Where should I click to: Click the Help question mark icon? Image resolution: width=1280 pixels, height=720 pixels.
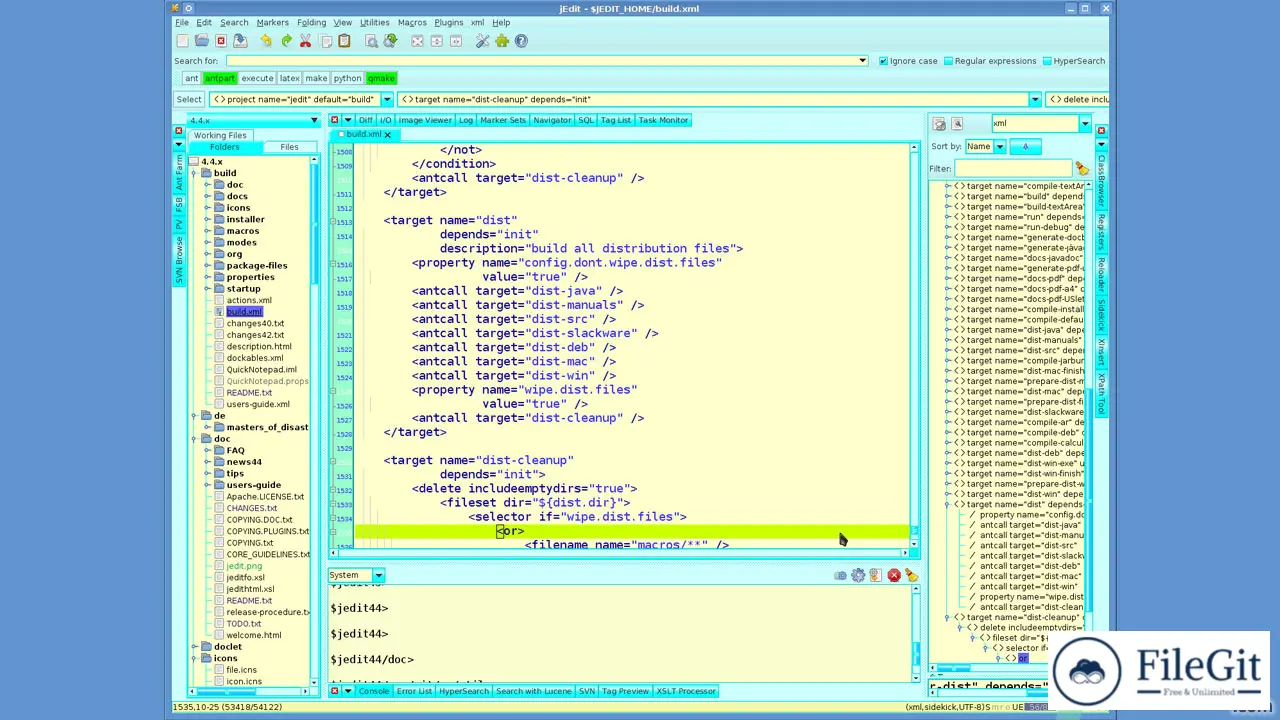click(521, 41)
